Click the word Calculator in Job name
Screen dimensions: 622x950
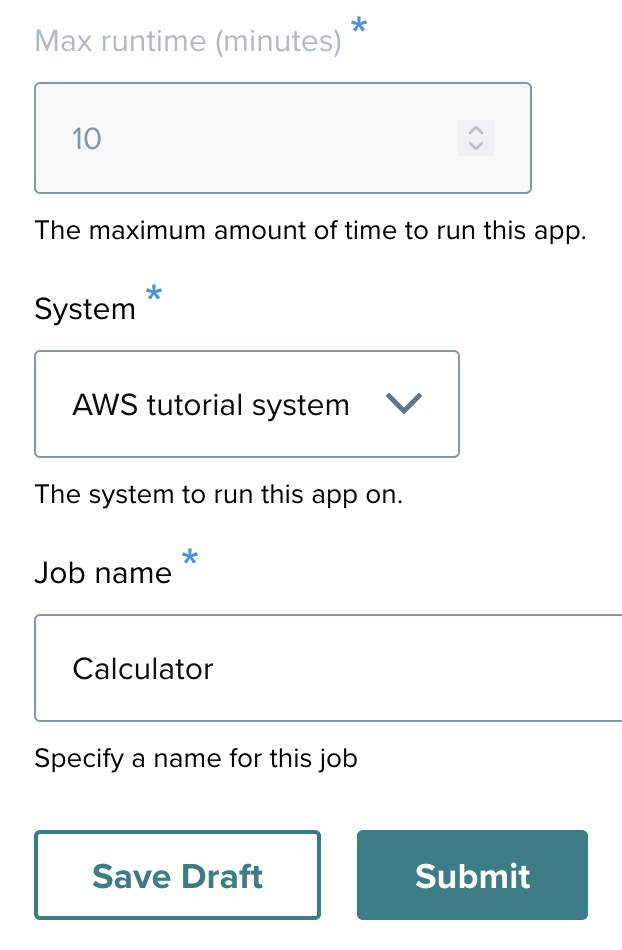(x=143, y=668)
